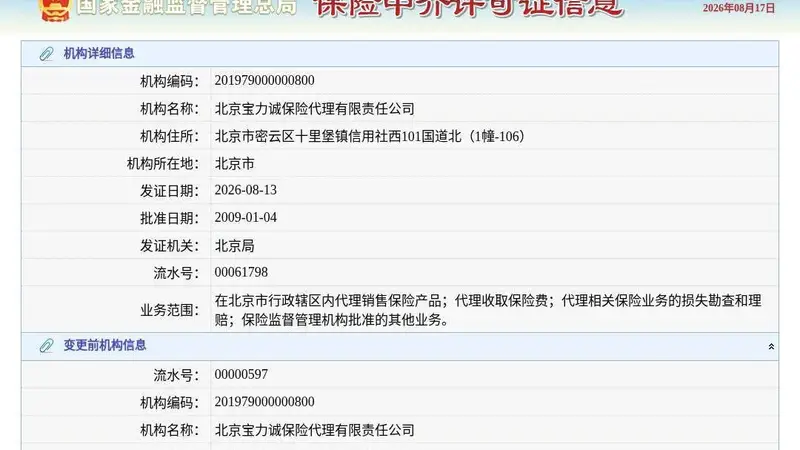Click the 业务范围 description text
This screenshot has height=450, width=800.
click(x=488, y=310)
